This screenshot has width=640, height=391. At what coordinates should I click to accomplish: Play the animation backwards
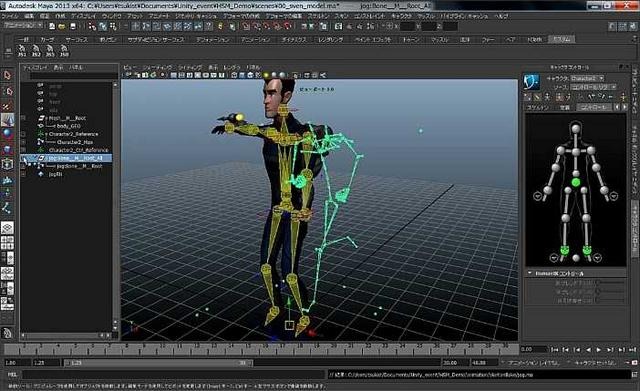point(588,350)
